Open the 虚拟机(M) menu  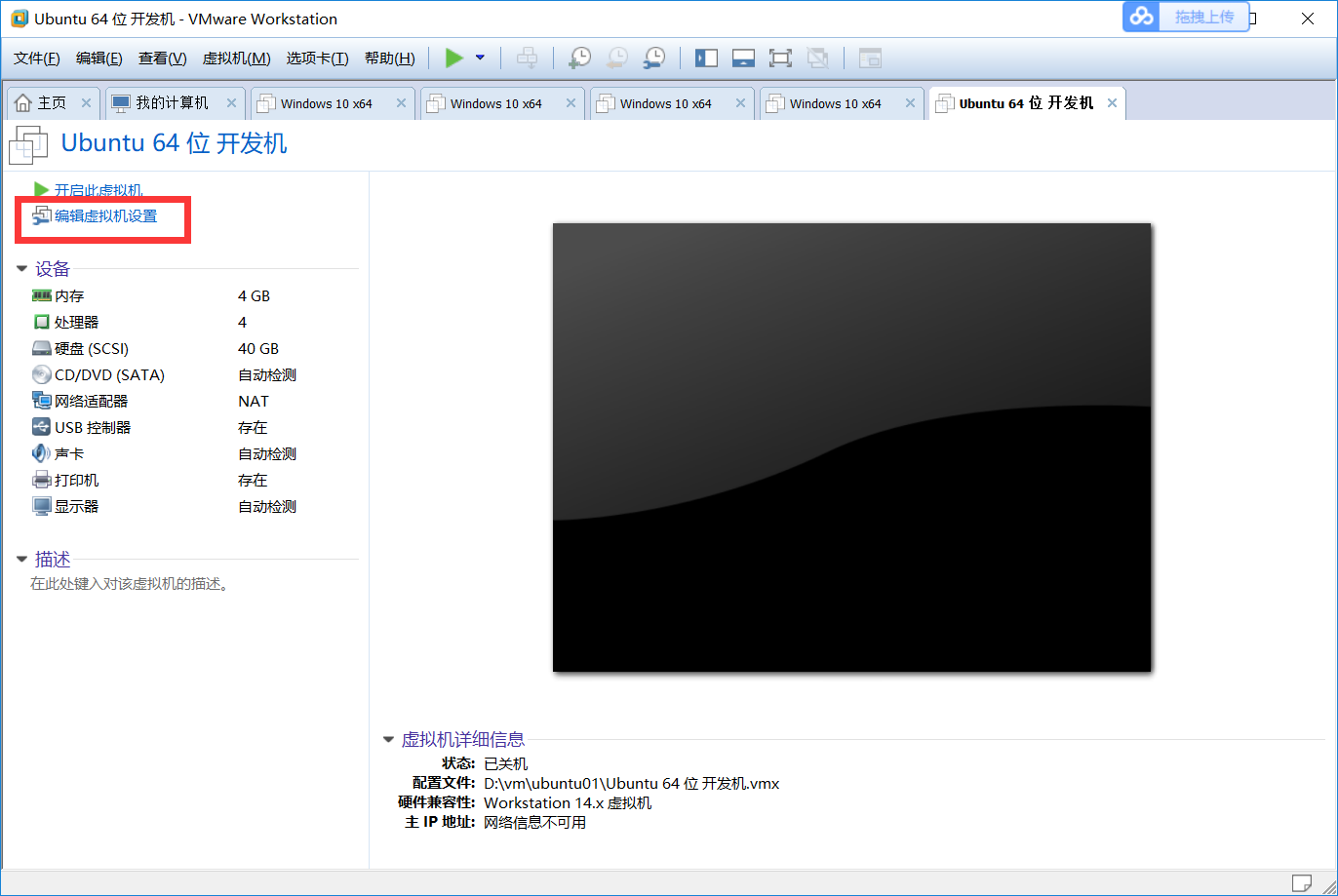tap(236, 58)
